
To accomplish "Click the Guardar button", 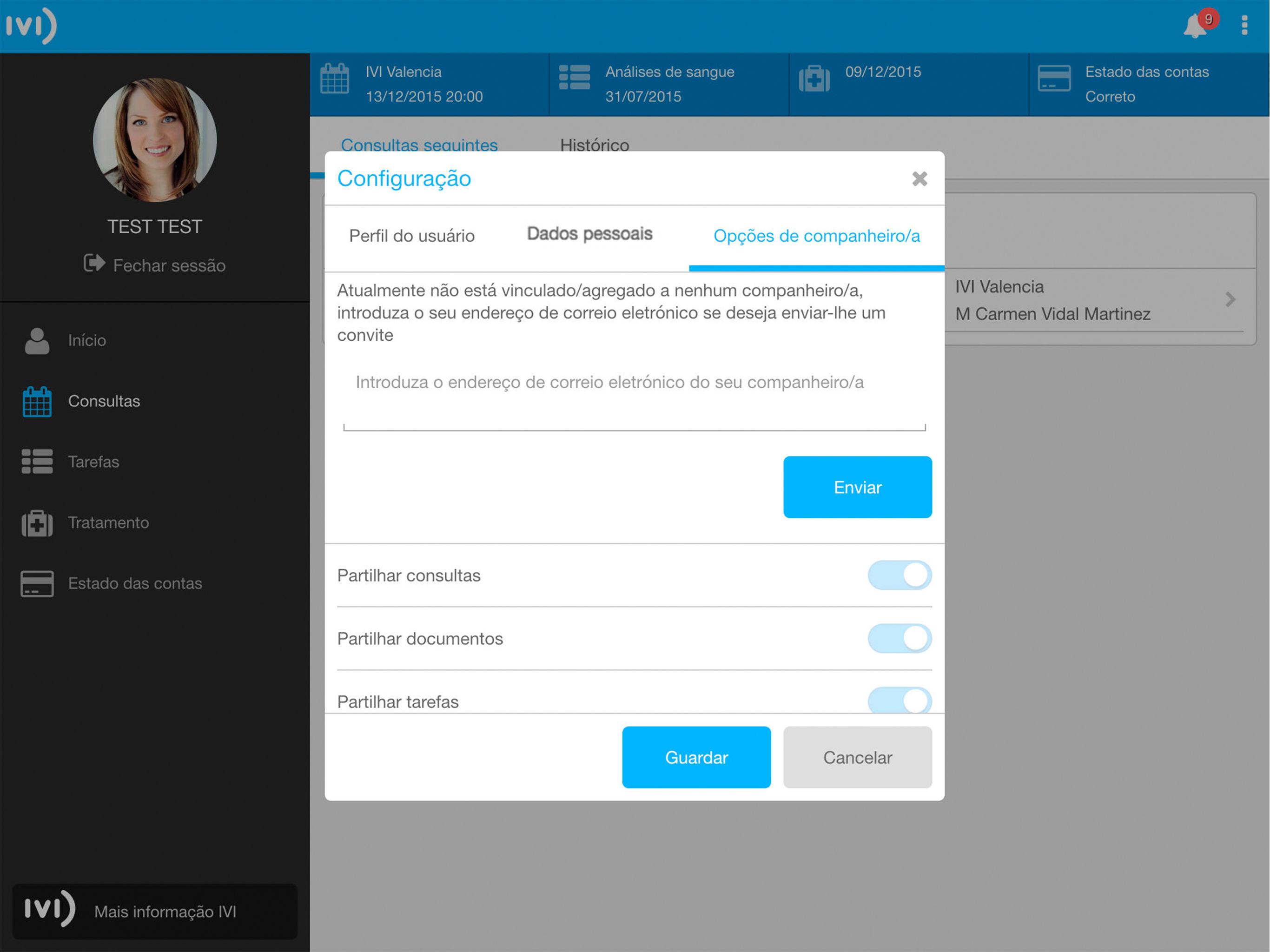I will [x=696, y=757].
